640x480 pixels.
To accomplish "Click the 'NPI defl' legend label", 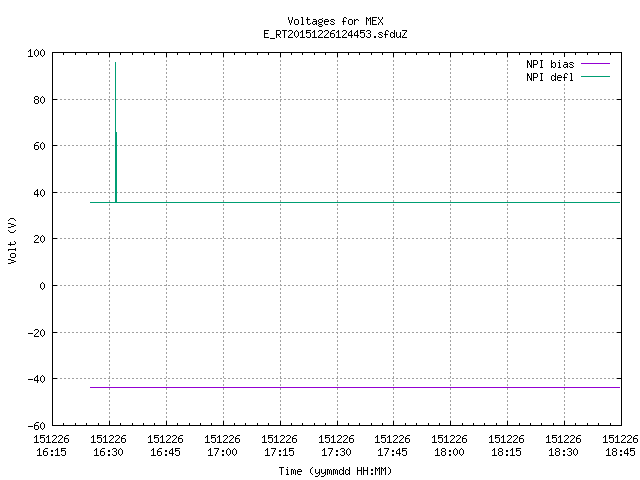I will click(x=550, y=77).
